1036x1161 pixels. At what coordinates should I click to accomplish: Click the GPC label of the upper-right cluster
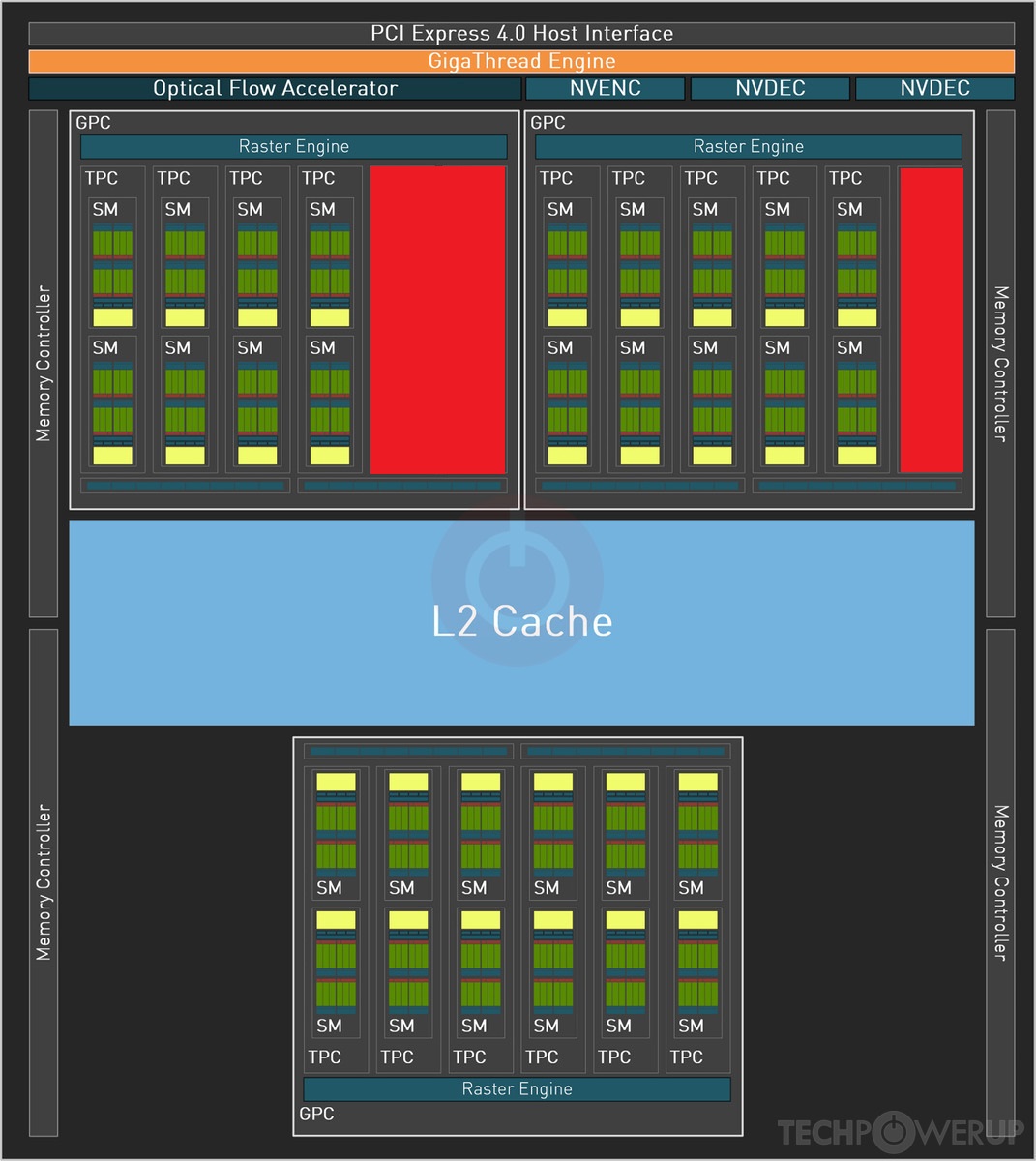click(548, 123)
